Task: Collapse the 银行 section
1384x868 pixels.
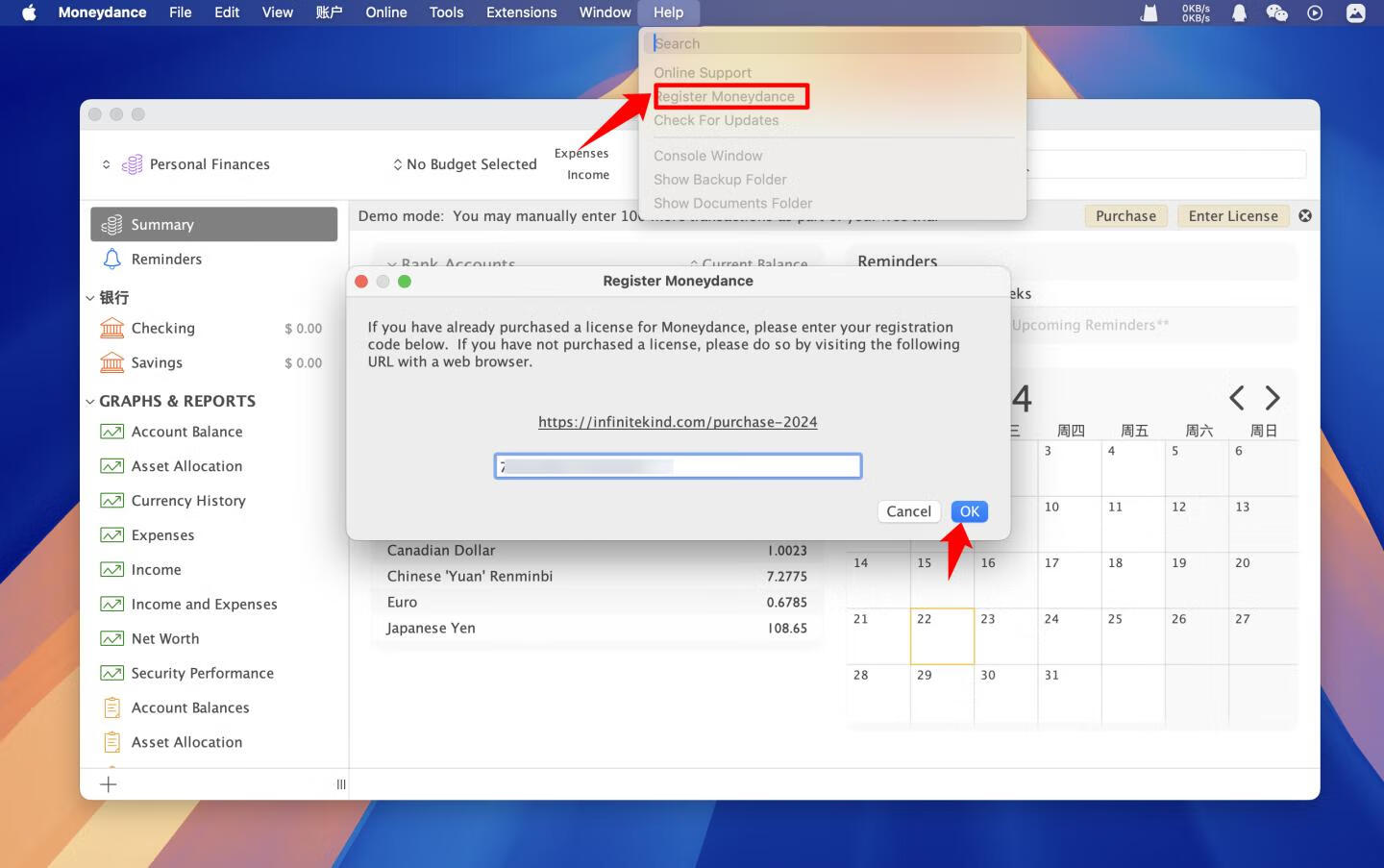Action: (90, 299)
